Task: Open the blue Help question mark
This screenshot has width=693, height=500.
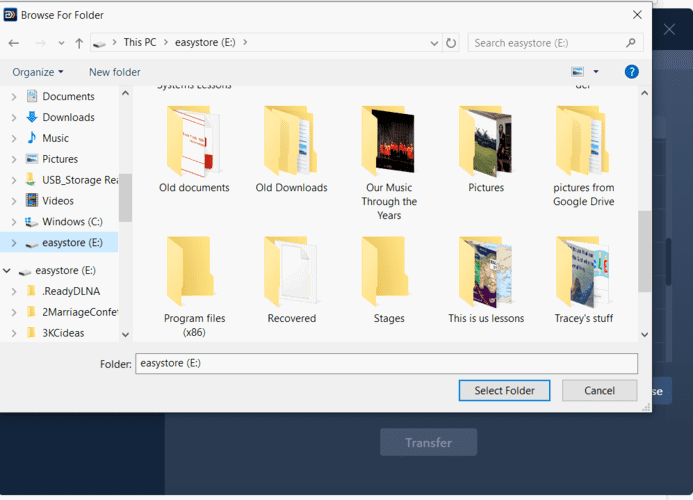Action: tap(632, 72)
